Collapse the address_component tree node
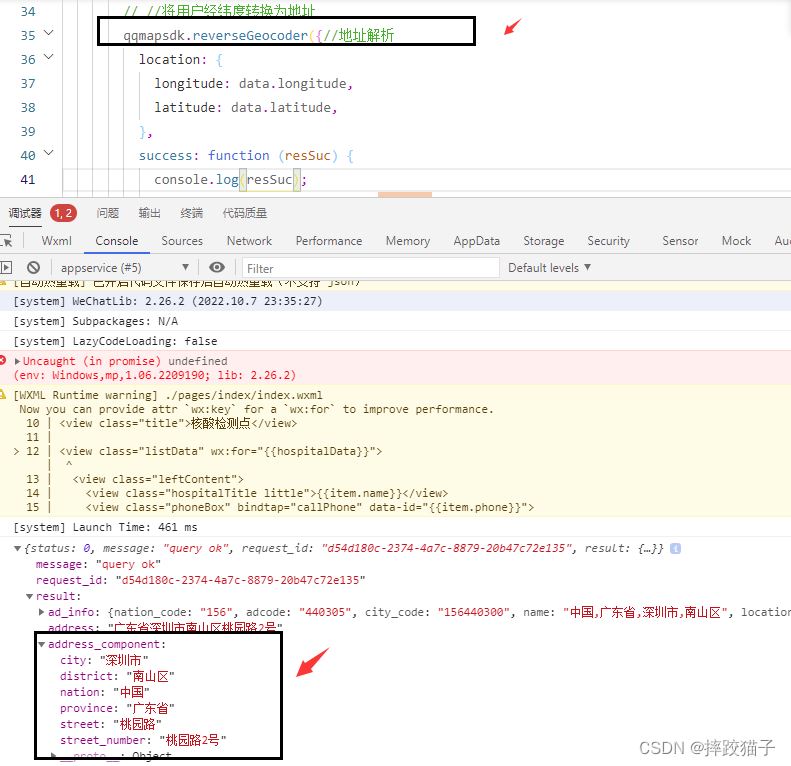 pyautogui.click(x=42, y=645)
